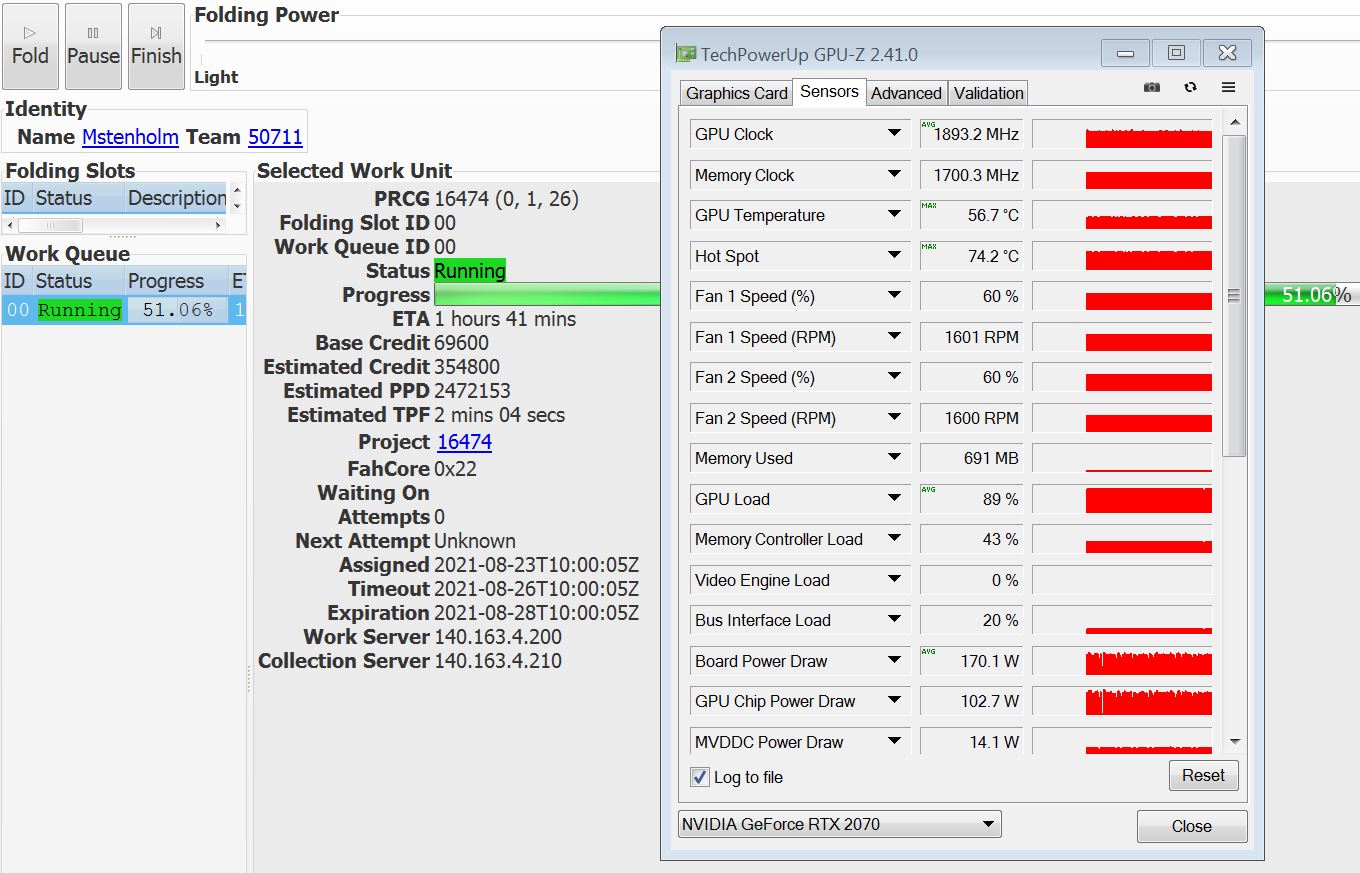Click the Folding Slots Status column header
1360x873 pixels.
click(78, 198)
